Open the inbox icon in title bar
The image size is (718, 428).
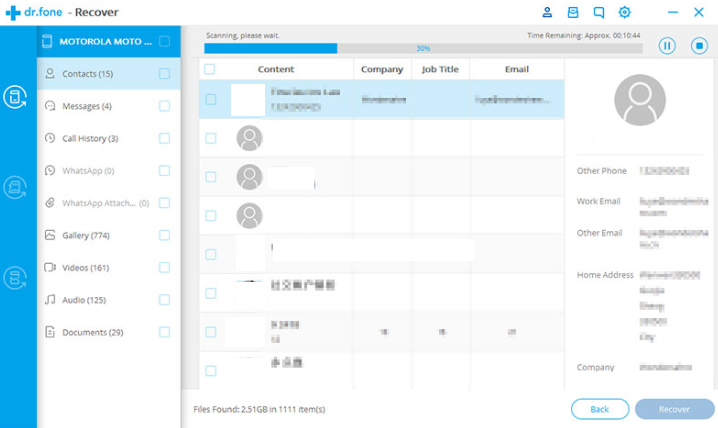(573, 13)
